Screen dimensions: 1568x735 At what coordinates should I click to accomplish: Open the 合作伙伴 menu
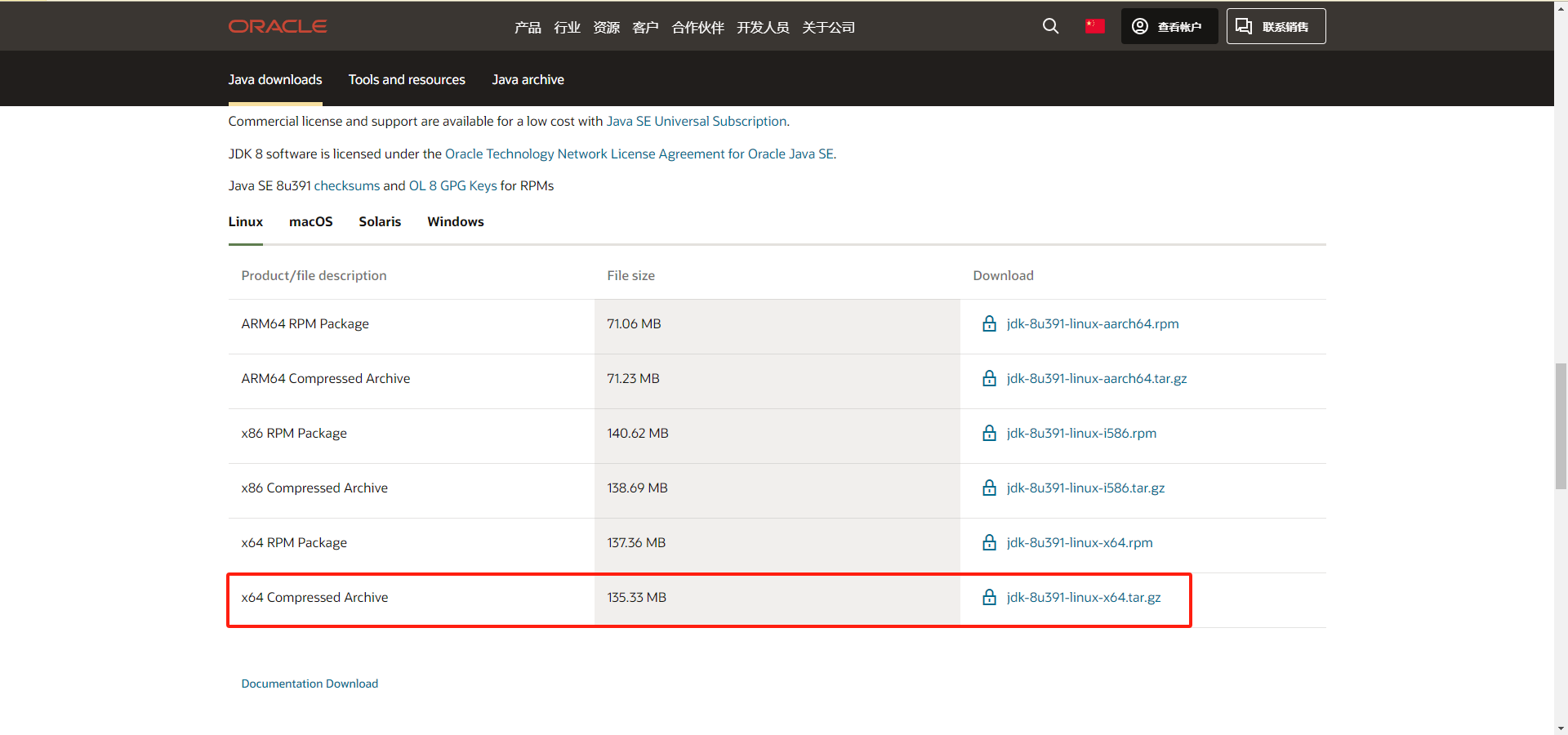tap(697, 27)
